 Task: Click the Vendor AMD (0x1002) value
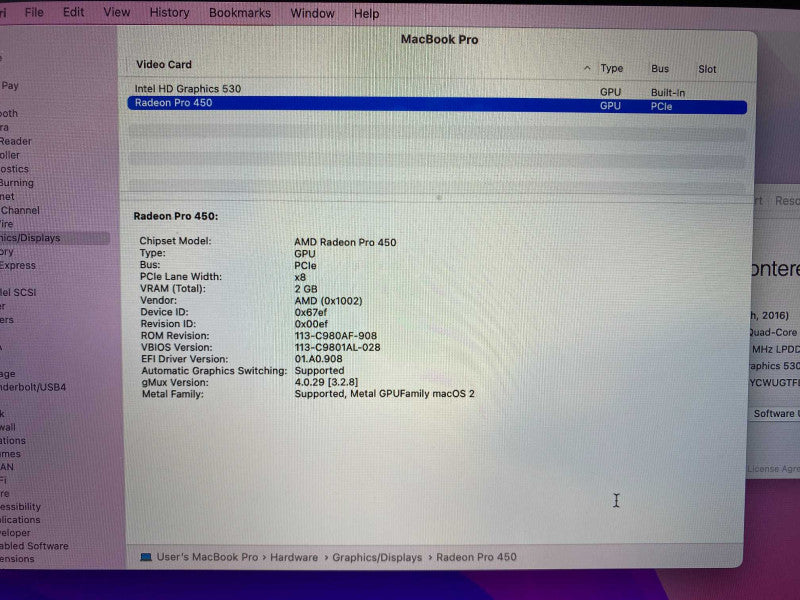coord(328,301)
